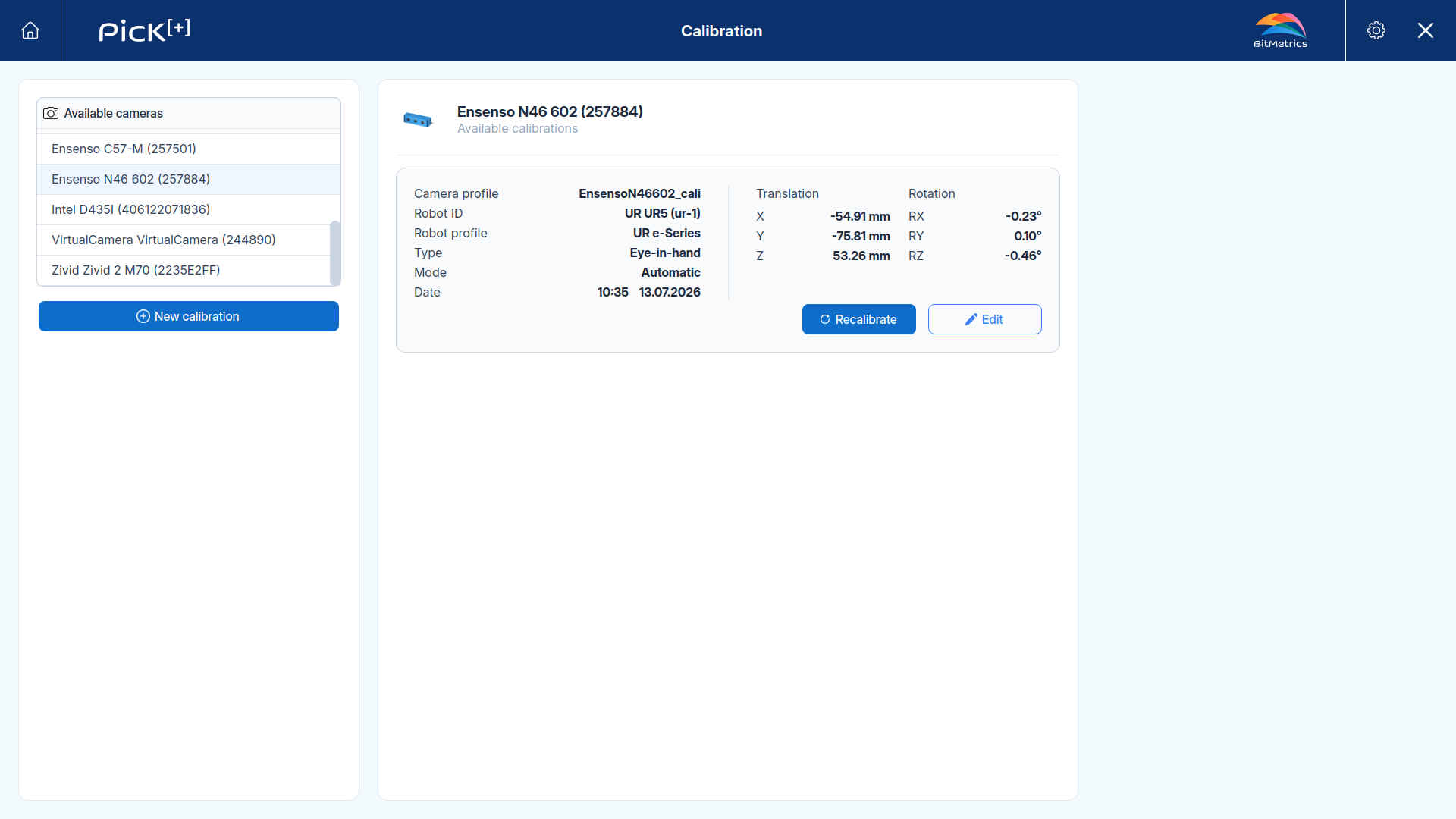Image resolution: width=1456 pixels, height=819 pixels.
Task: Click Z translation value 53.26 mm
Action: pyautogui.click(x=861, y=256)
